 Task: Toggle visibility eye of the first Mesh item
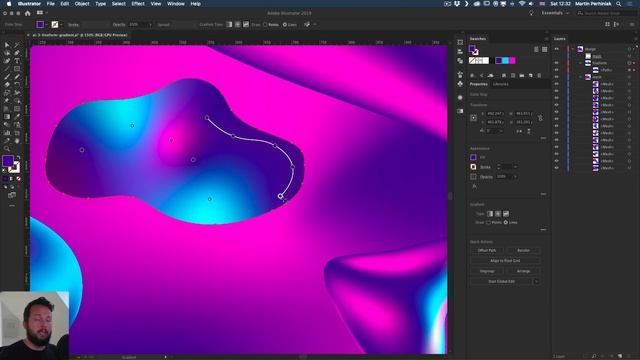556,84
